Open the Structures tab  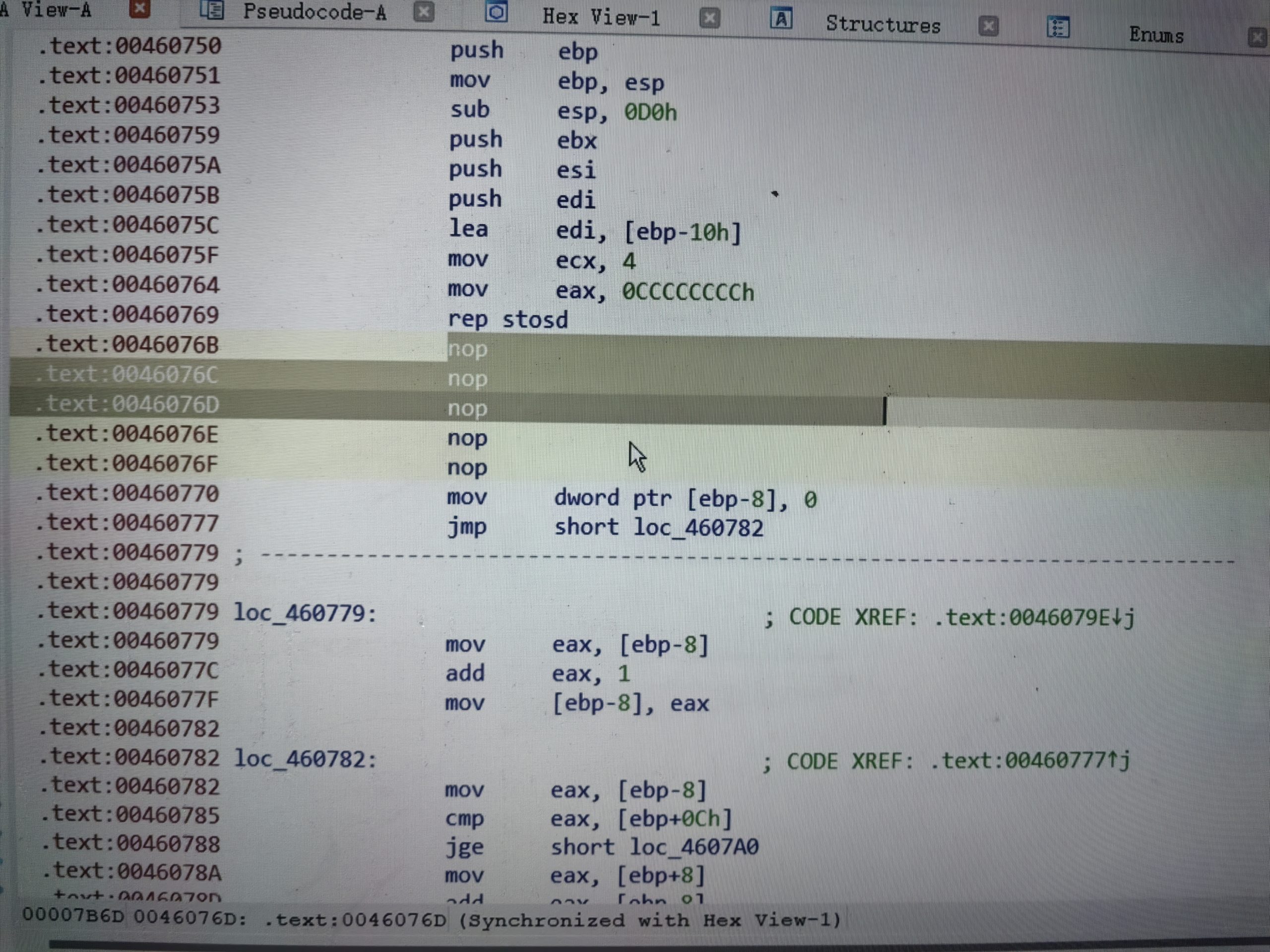click(883, 25)
